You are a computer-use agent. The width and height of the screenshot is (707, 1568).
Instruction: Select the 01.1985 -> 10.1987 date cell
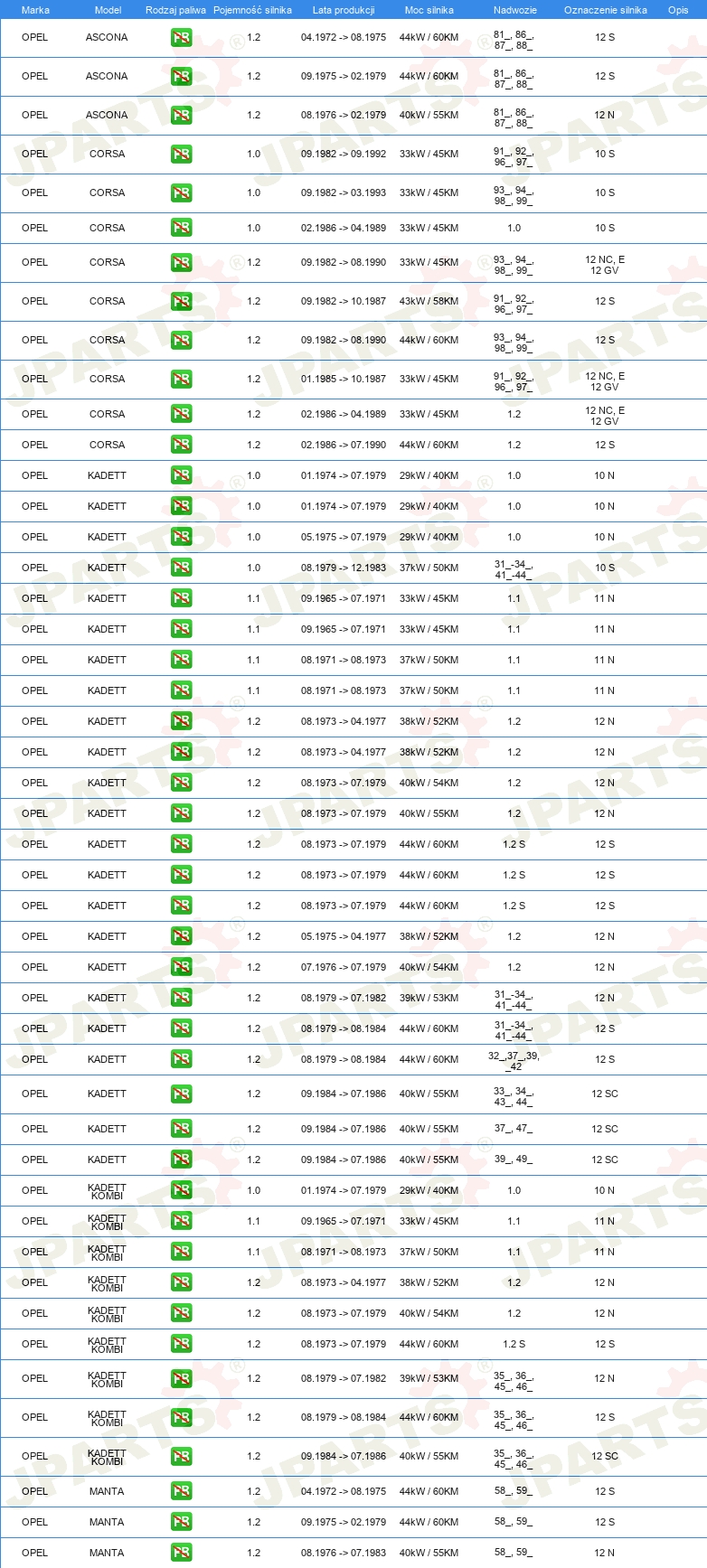(344, 380)
